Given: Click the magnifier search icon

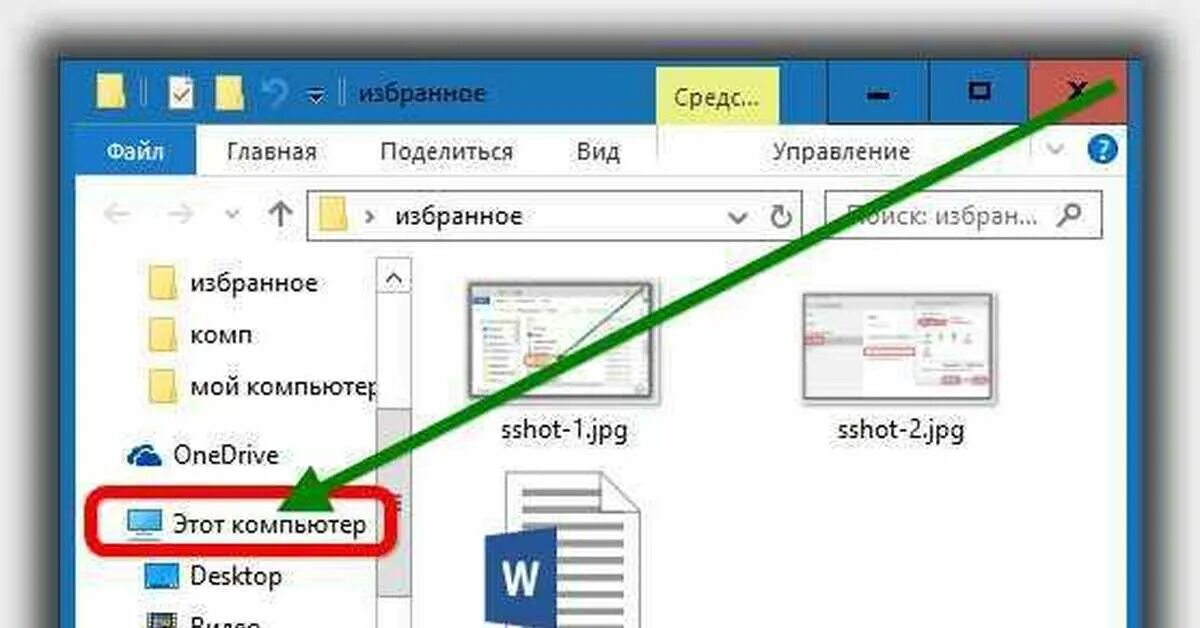Looking at the screenshot, I should tap(1070, 214).
